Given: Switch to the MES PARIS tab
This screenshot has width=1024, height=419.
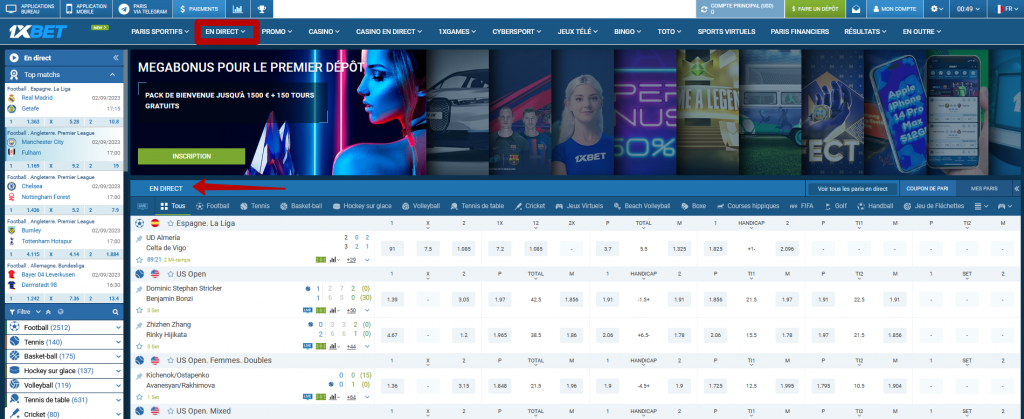Looking at the screenshot, I should pos(984,189).
